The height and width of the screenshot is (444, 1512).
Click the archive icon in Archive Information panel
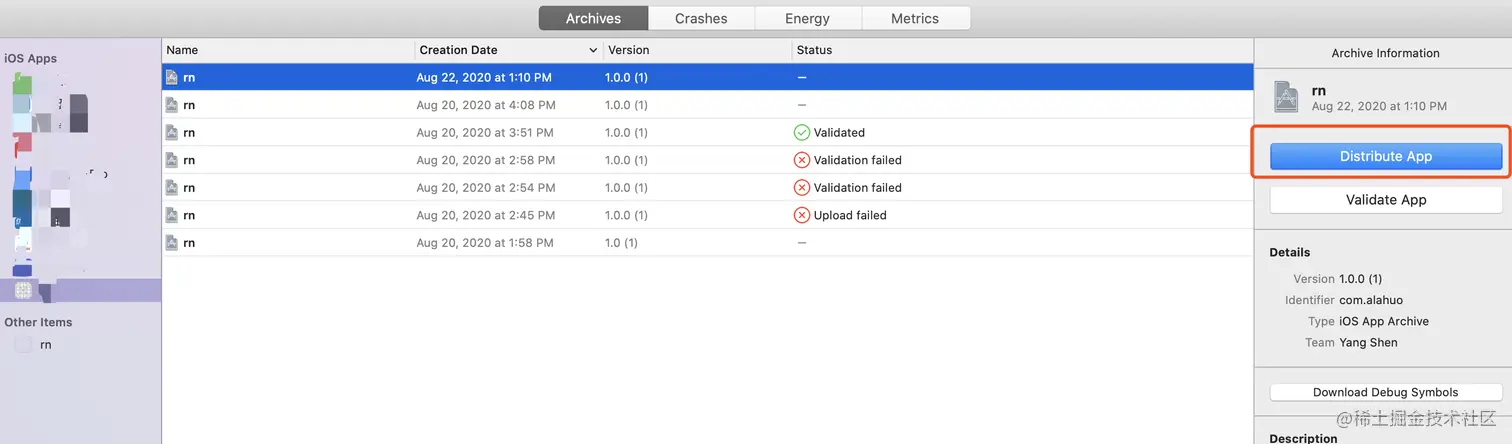1286,97
